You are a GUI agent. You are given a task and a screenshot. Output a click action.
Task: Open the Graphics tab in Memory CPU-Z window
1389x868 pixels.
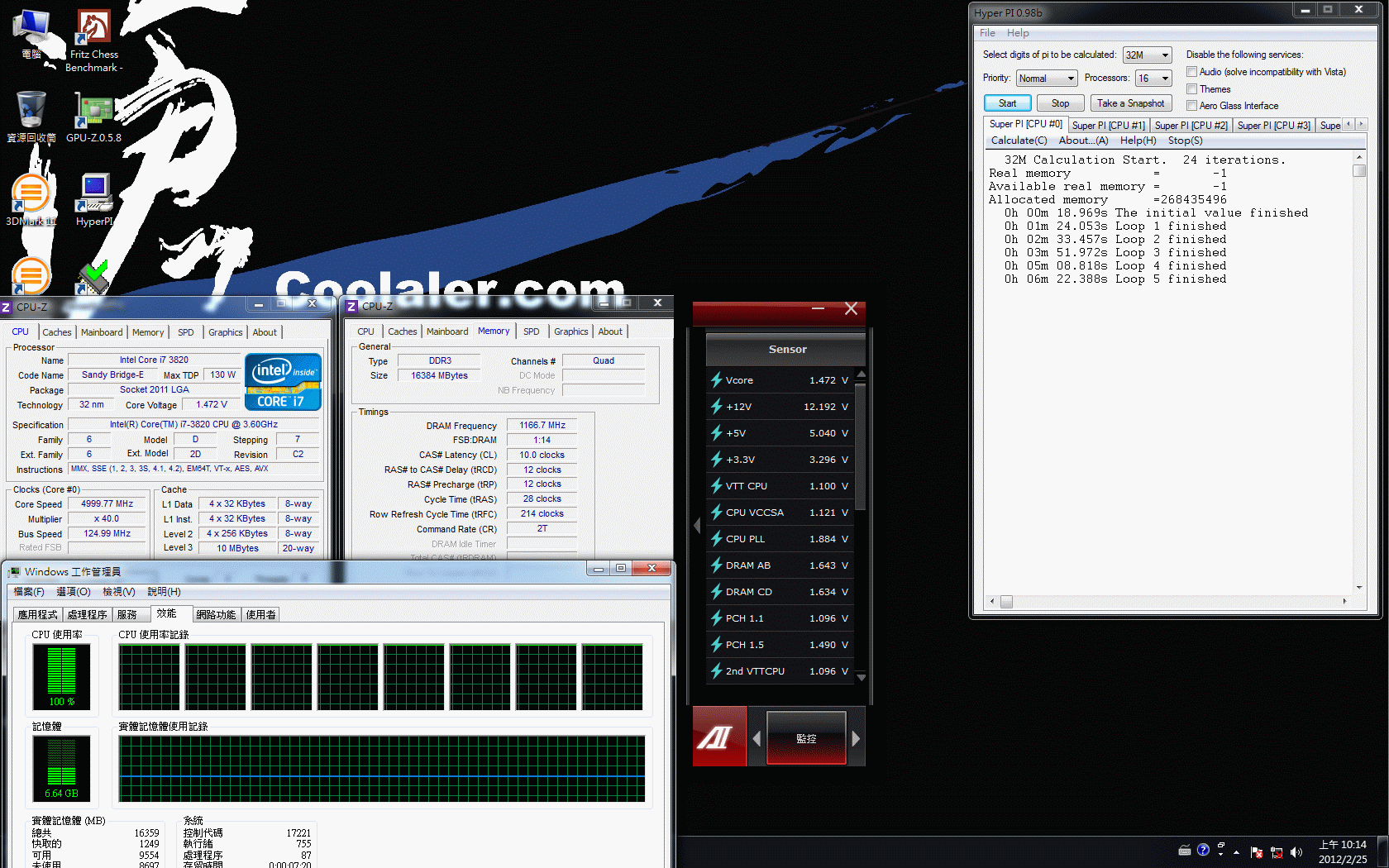pos(570,331)
